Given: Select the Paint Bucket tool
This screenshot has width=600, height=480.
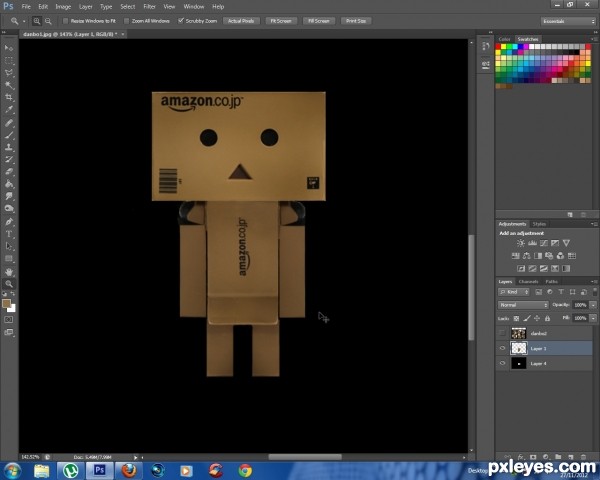Looking at the screenshot, I should tap(9, 184).
